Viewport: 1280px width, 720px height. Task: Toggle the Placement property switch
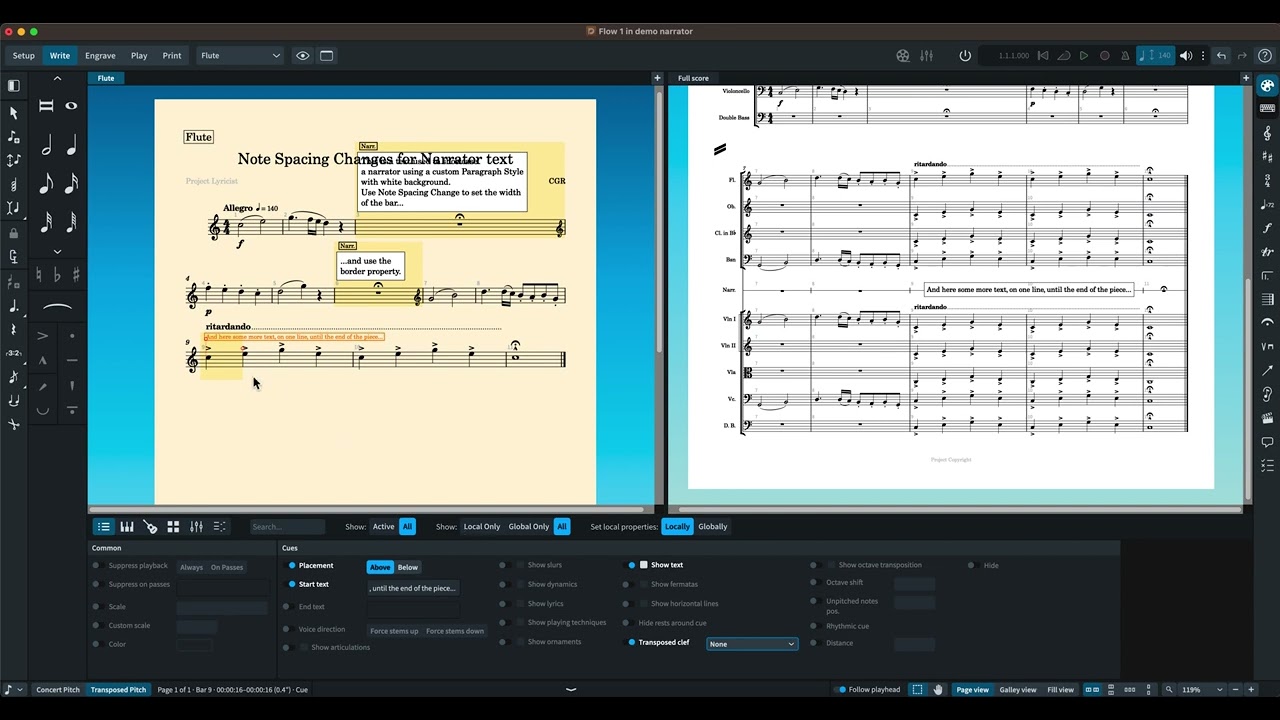point(292,566)
